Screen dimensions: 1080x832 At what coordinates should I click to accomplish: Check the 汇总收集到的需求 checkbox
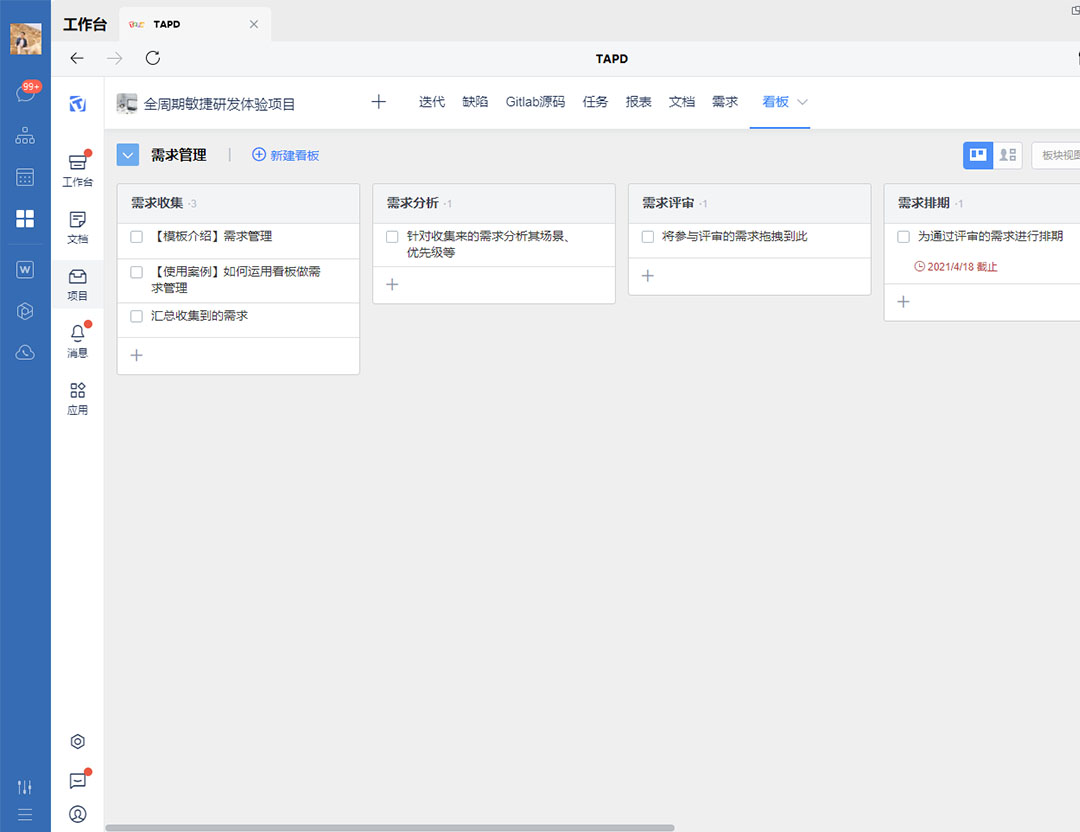pyautogui.click(x=136, y=316)
